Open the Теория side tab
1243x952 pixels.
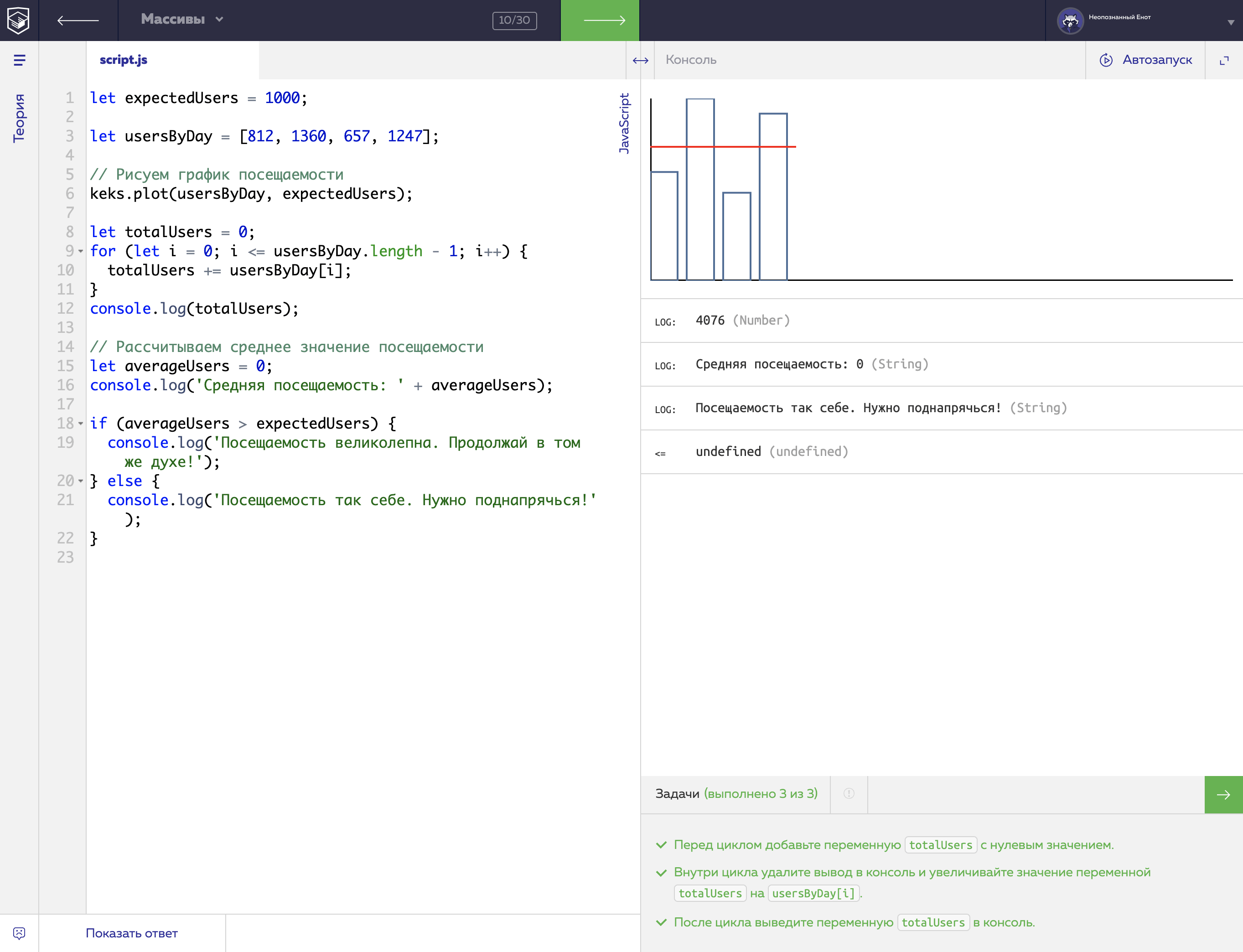pos(19,118)
